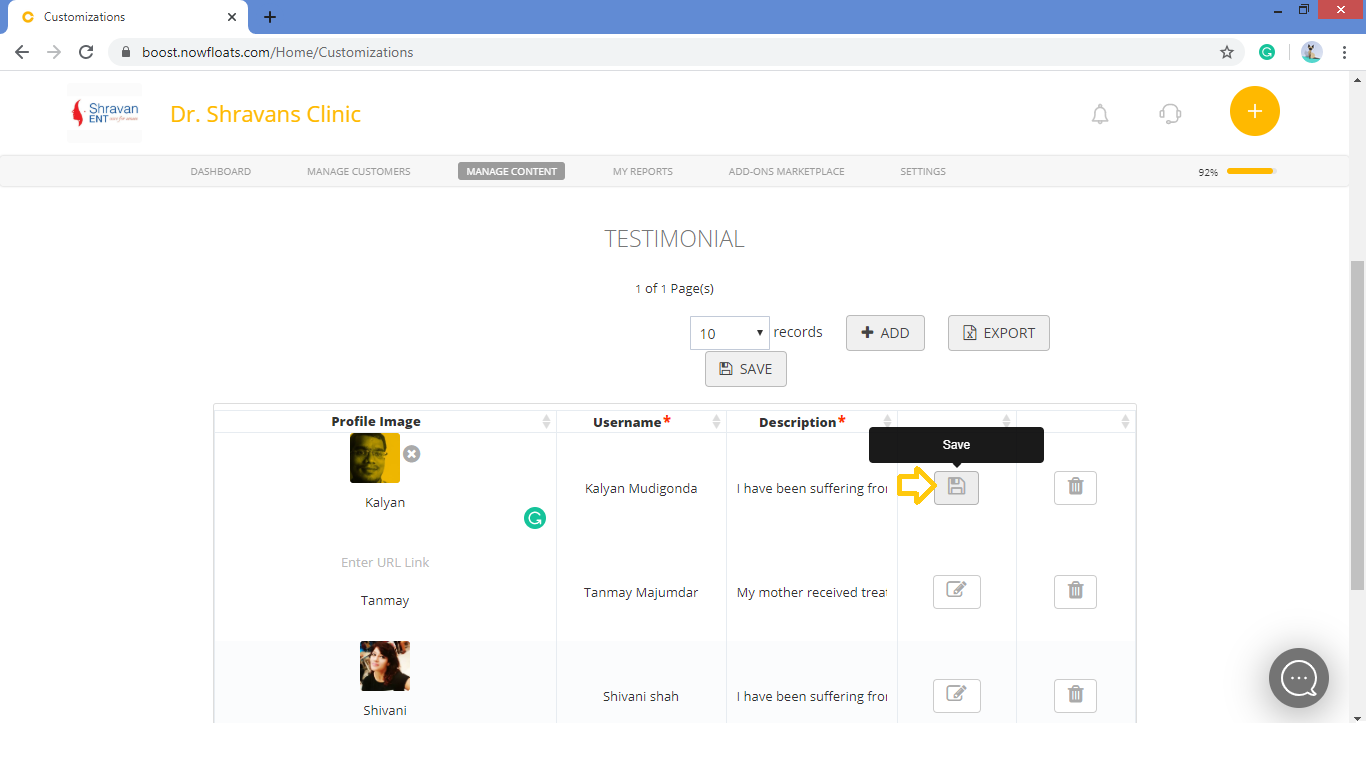Image resolution: width=1366 pixels, height=768 pixels.
Task: Click the 'My mother received' description
Action: pos(812,592)
